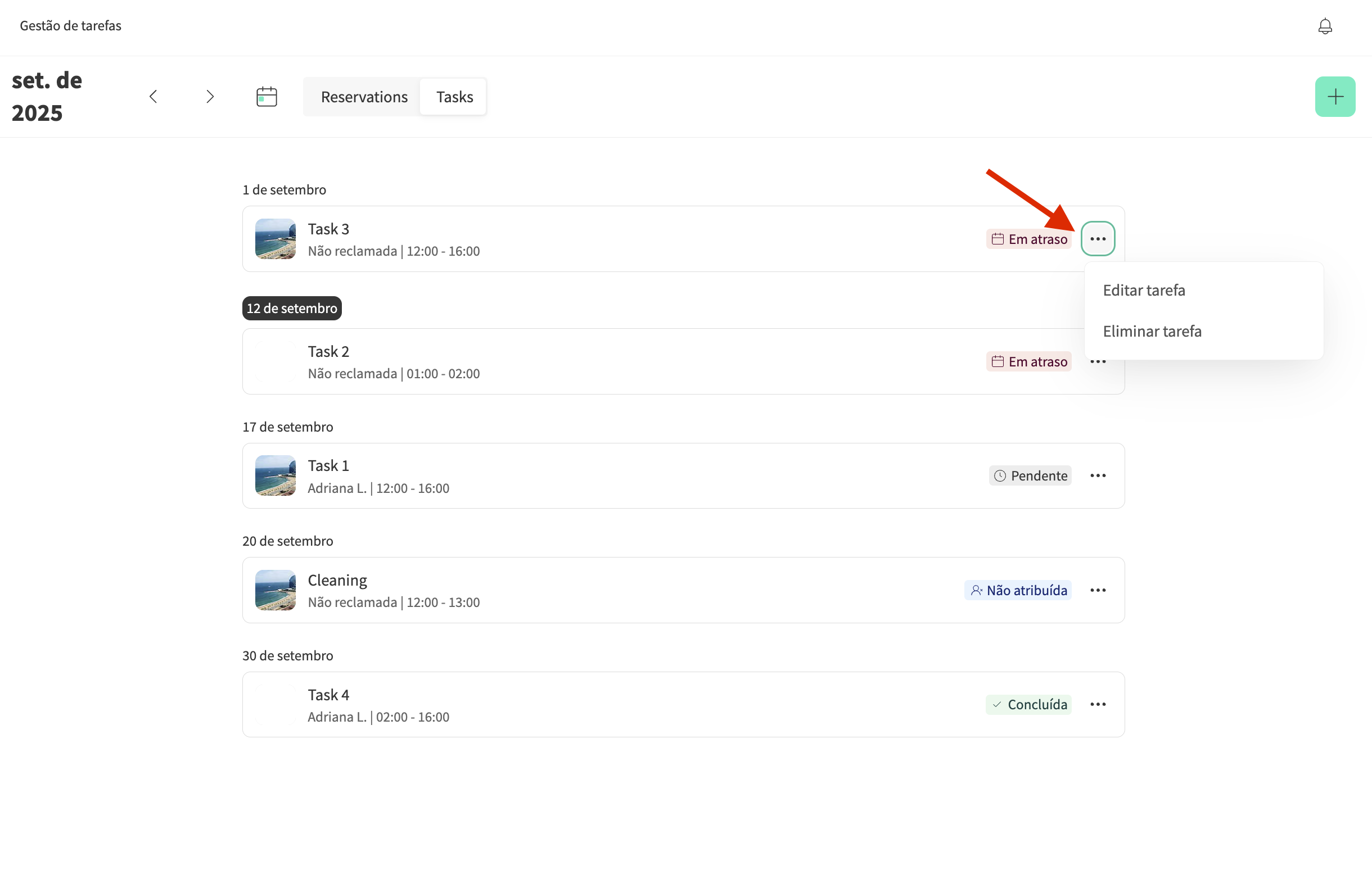Click the green add task button
Image resolution: width=1372 pixels, height=870 pixels.
click(x=1334, y=97)
